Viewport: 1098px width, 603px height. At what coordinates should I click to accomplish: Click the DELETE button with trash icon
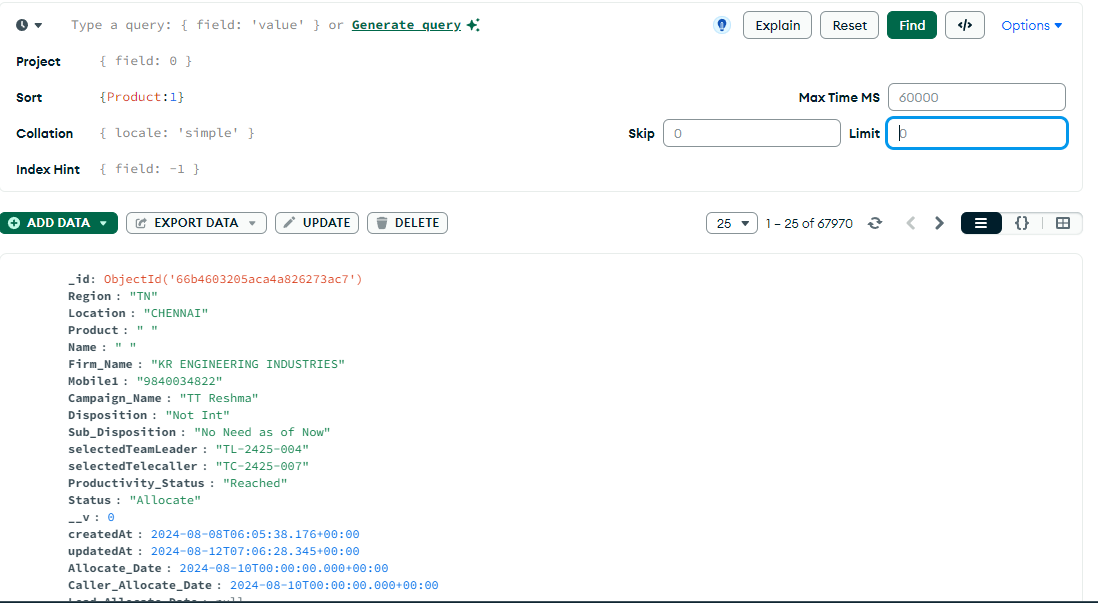(x=407, y=223)
